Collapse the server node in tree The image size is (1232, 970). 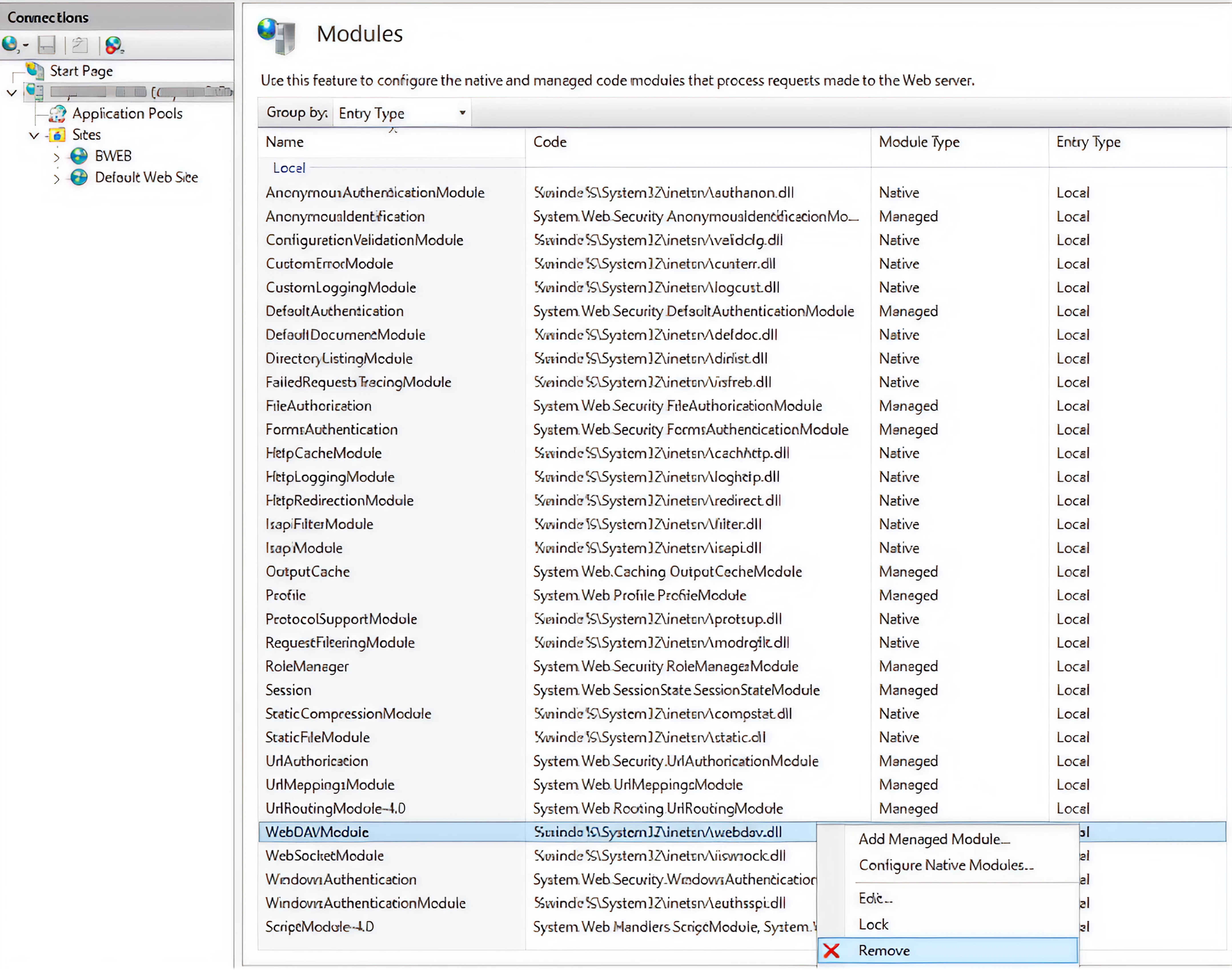tap(12, 92)
